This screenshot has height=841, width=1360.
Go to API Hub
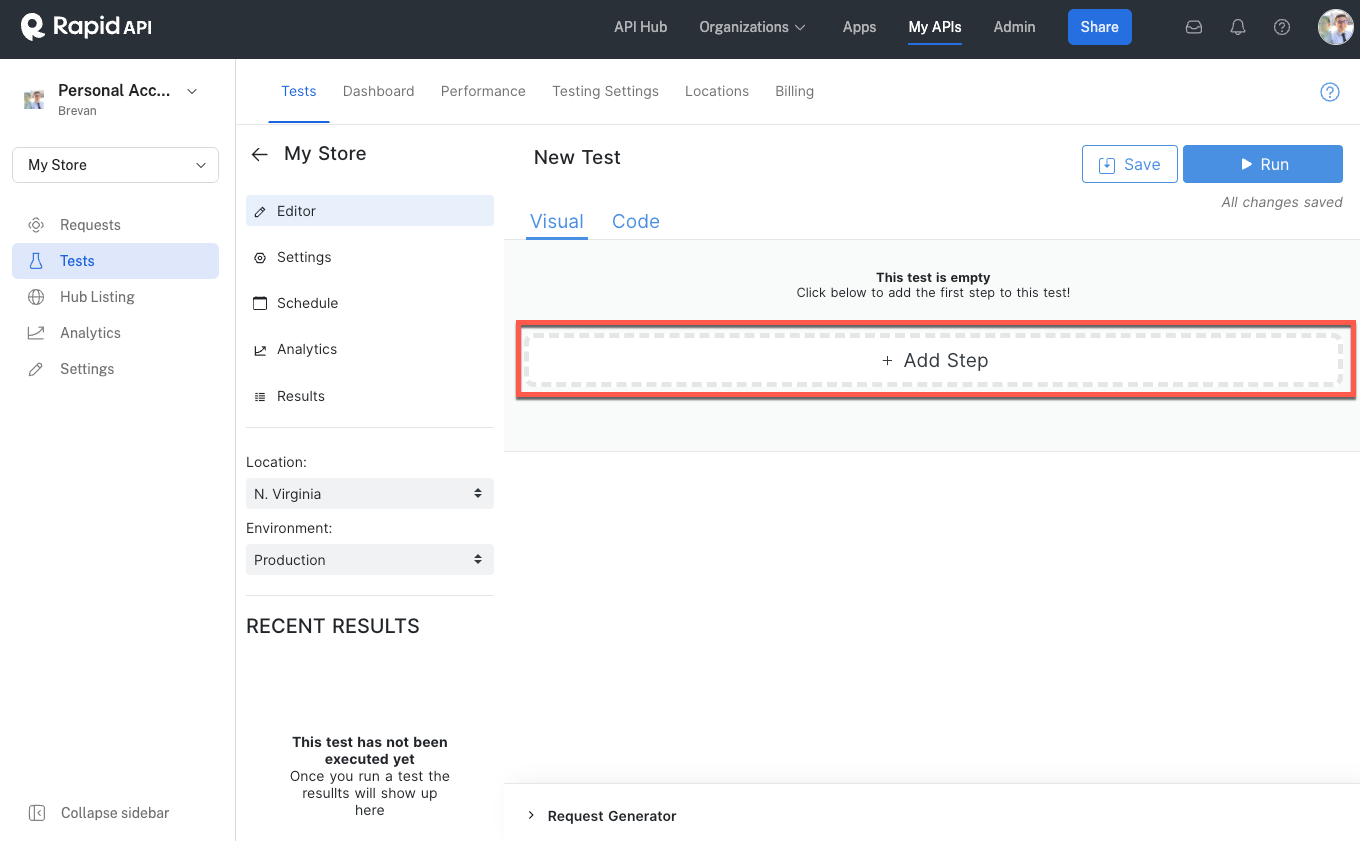pos(640,27)
